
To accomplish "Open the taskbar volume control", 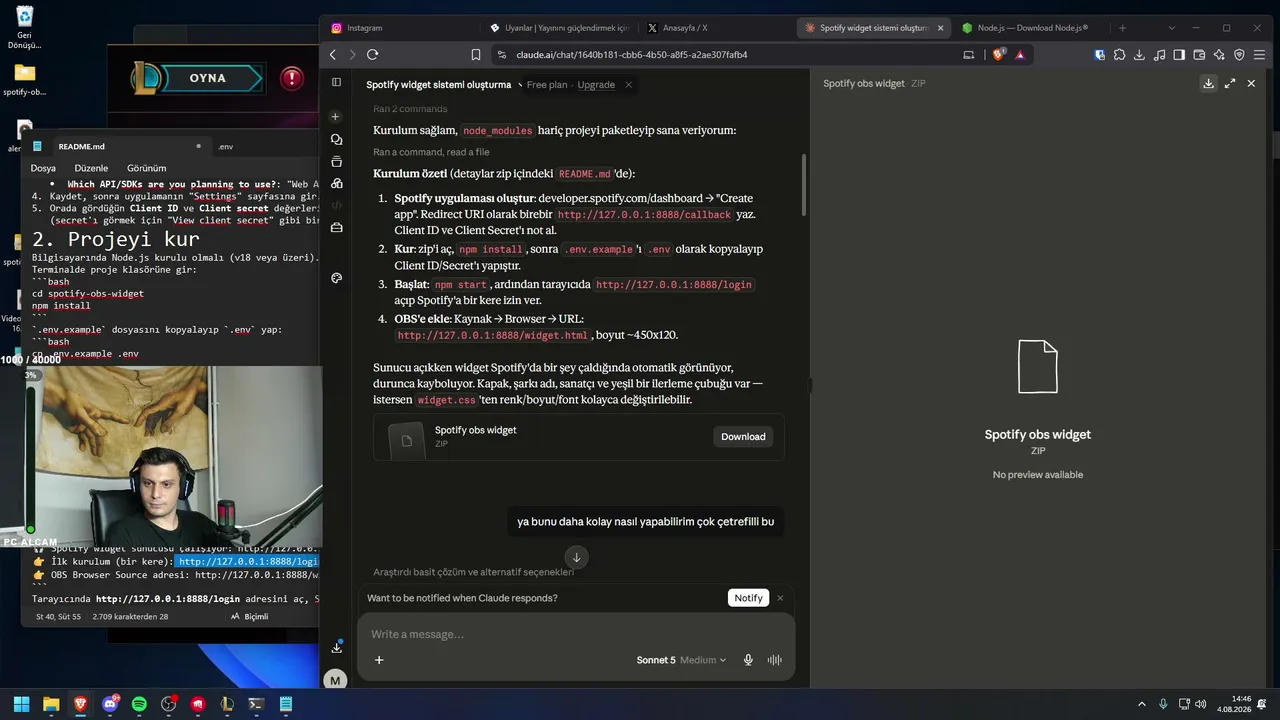I will click(x=1201, y=704).
